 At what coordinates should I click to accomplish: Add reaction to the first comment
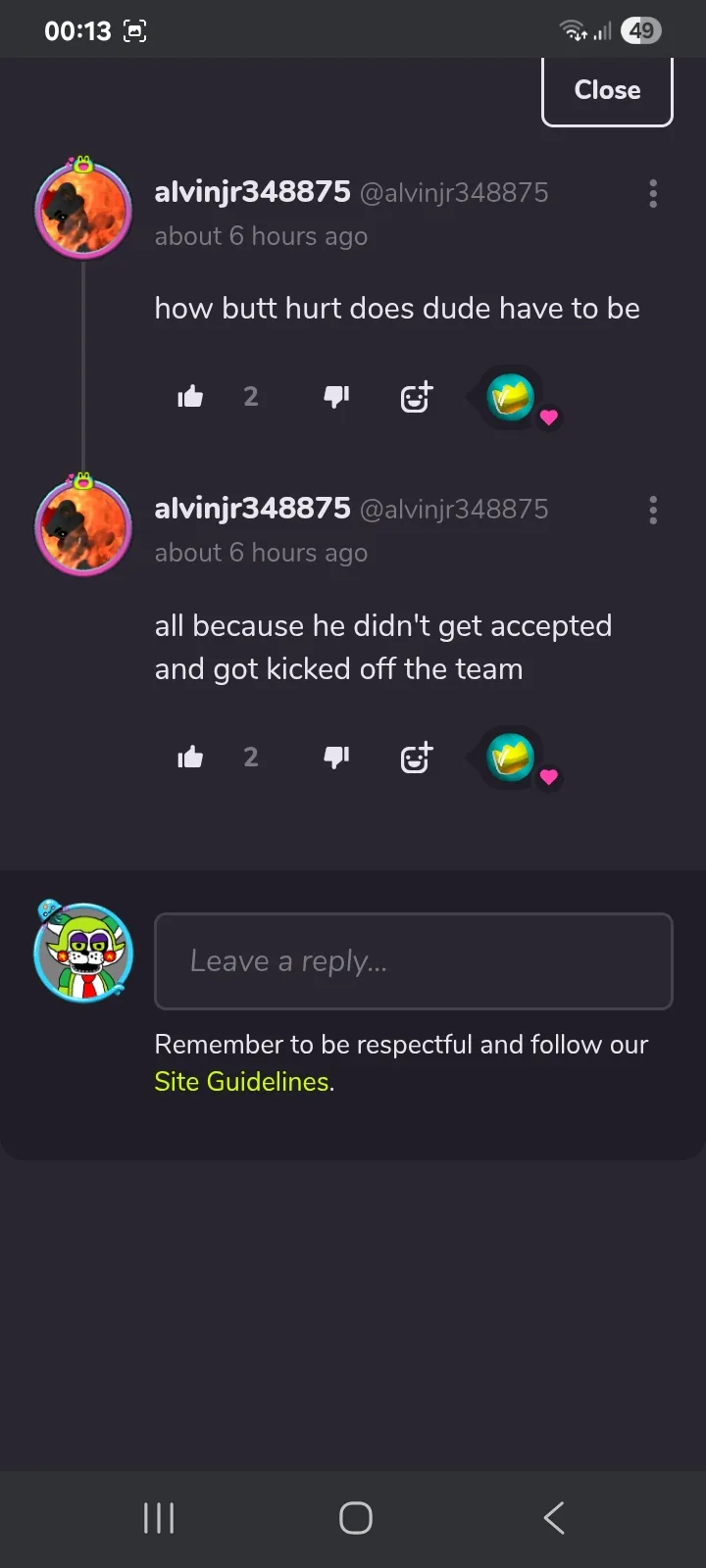point(417,397)
